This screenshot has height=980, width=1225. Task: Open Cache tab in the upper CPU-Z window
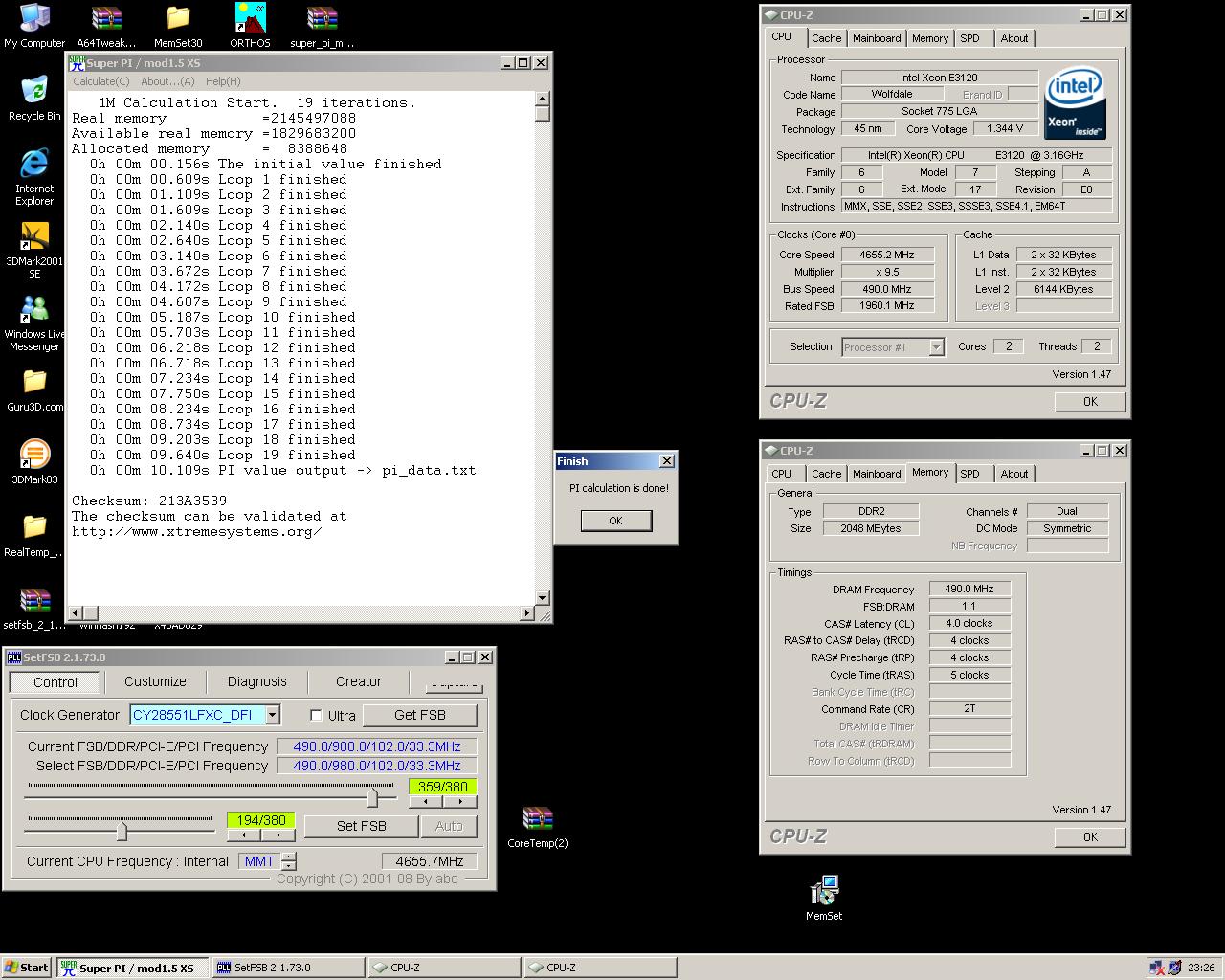pyautogui.click(x=827, y=38)
